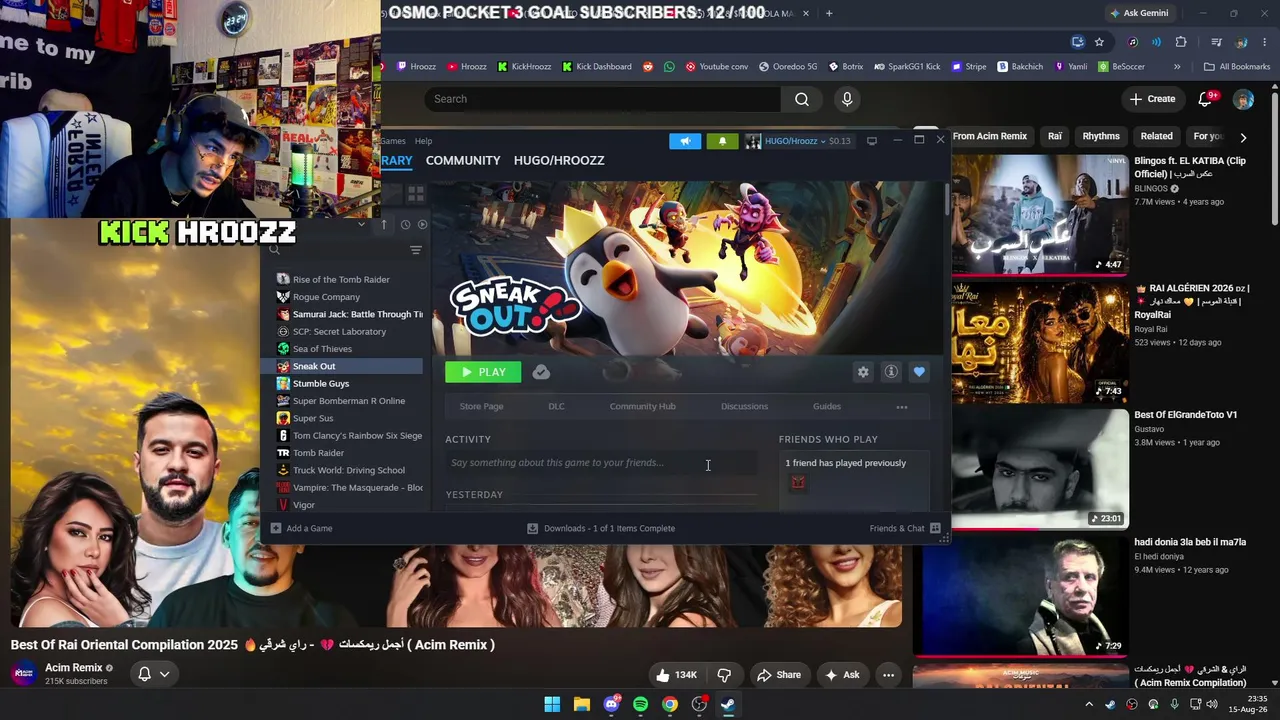Click the YouTube Create button
The image size is (1280, 720).
point(1152,99)
